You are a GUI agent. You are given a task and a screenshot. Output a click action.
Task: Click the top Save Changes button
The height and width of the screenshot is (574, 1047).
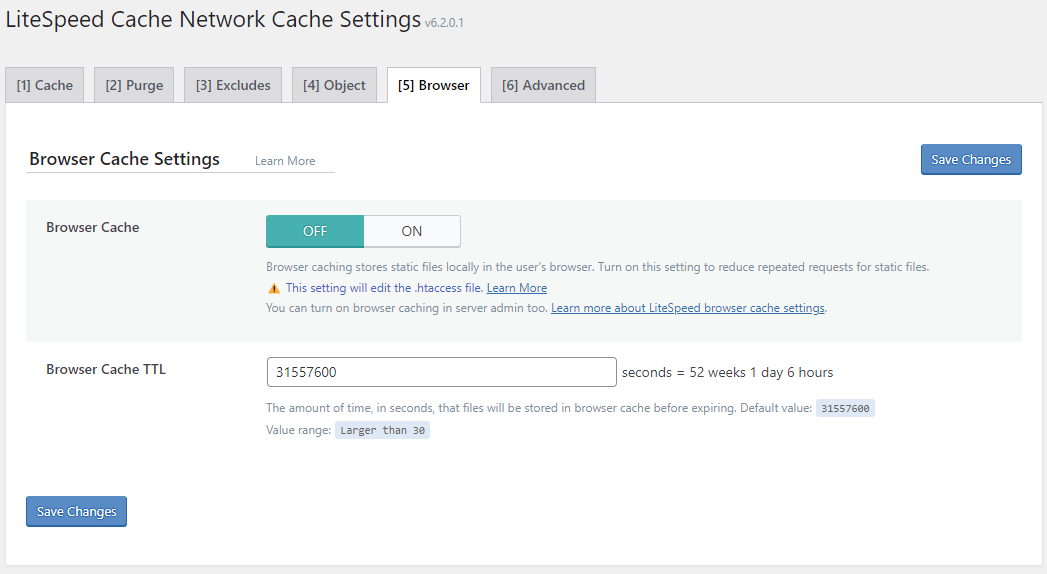[x=971, y=160]
